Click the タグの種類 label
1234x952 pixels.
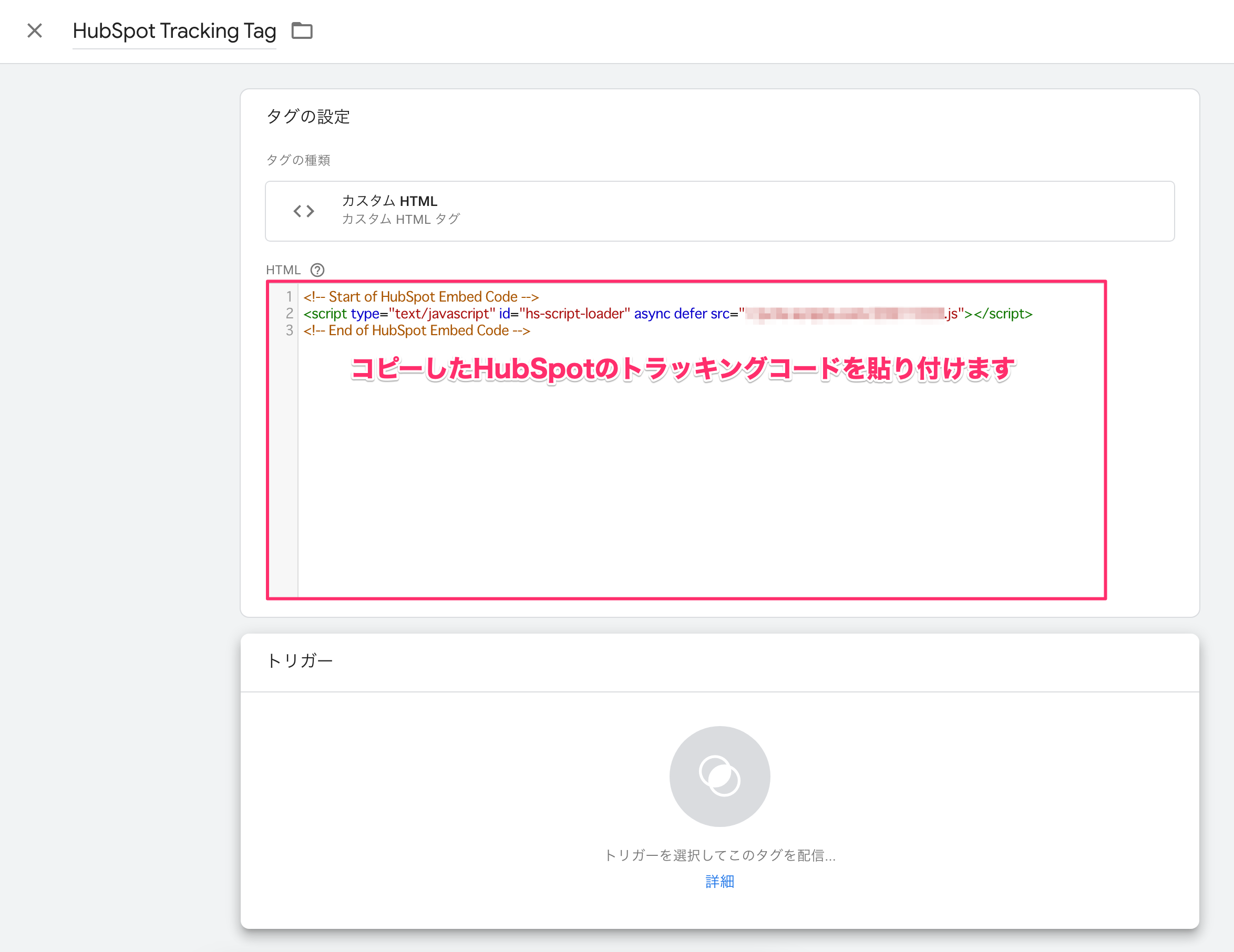point(298,160)
